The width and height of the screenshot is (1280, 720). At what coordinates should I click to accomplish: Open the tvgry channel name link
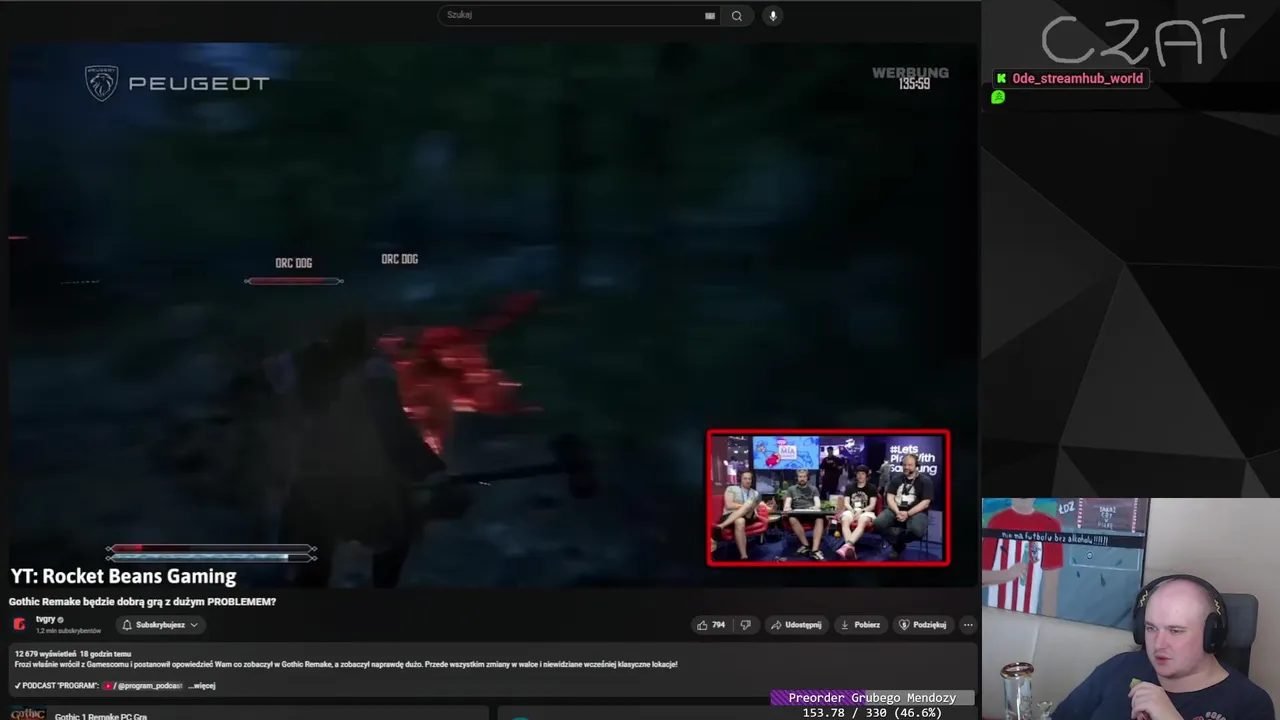click(x=45, y=620)
